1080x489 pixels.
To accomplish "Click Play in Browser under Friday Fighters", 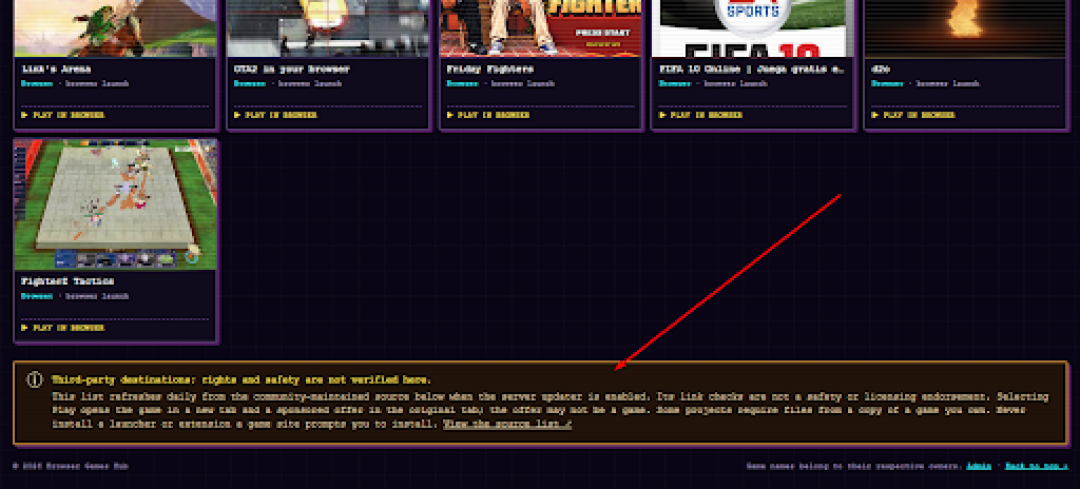I will (x=488, y=115).
